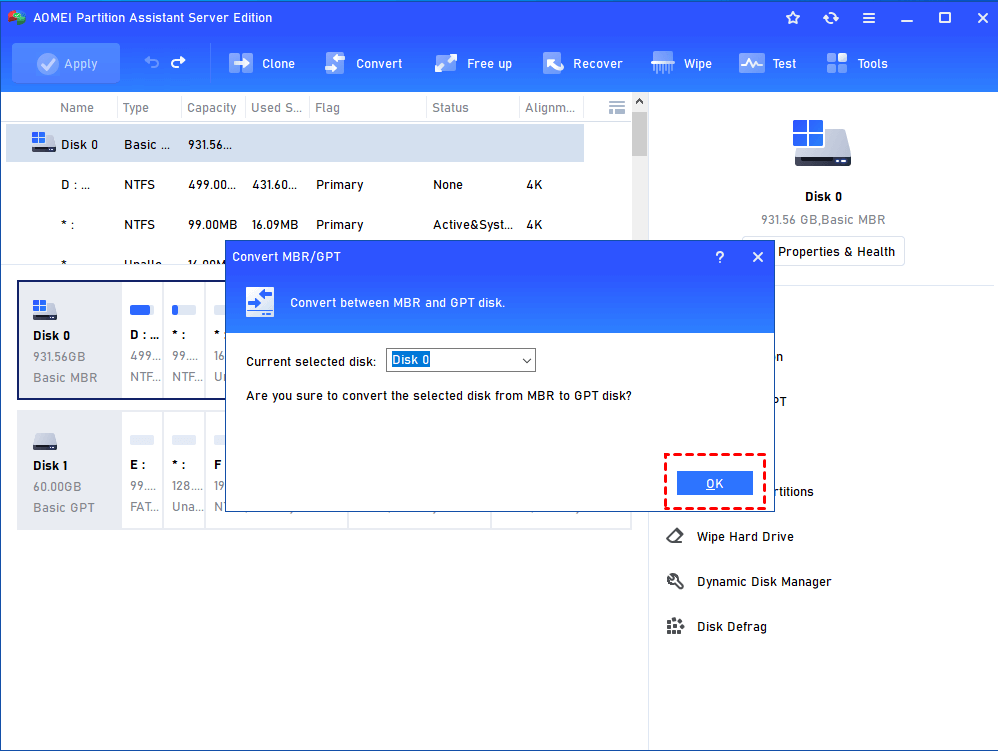Open the Free up menu
This screenshot has height=751, width=998.
tap(473, 63)
